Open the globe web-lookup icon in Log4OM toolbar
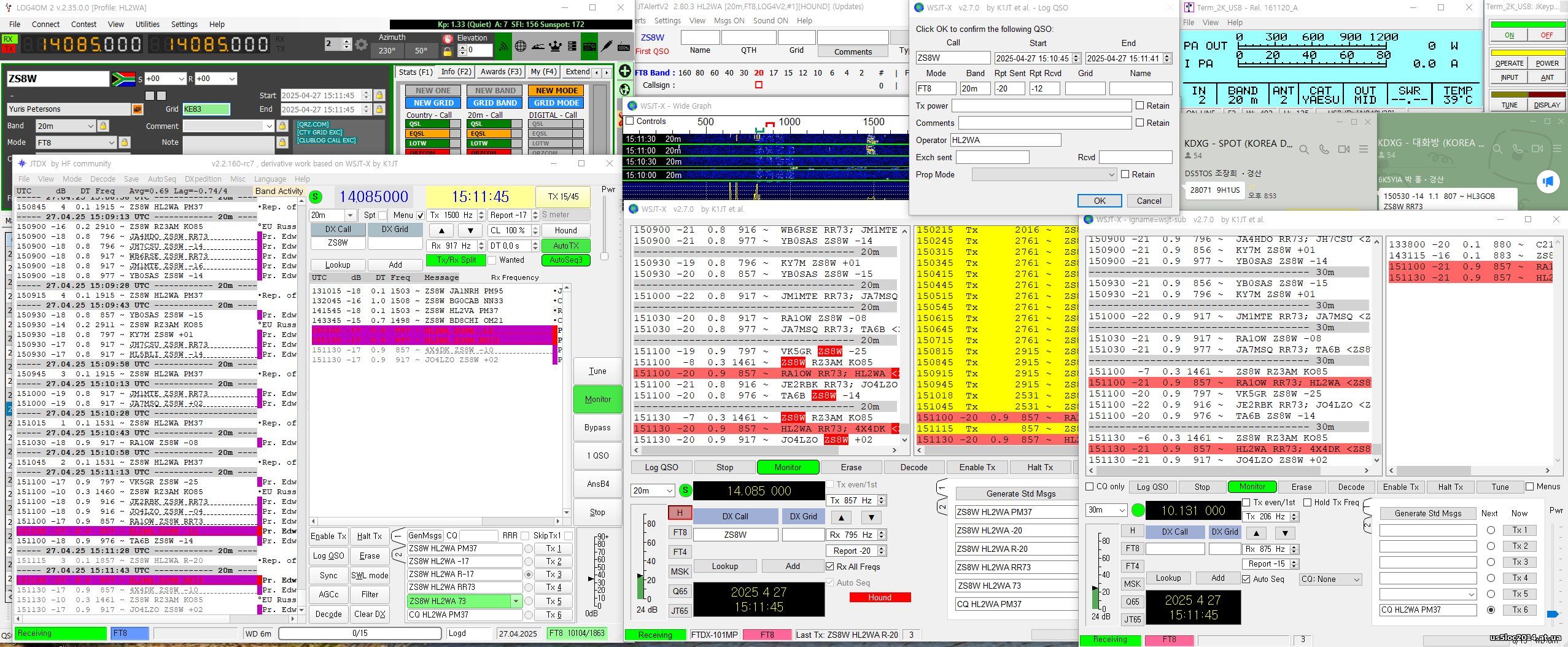The image size is (1568, 647). point(521,46)
